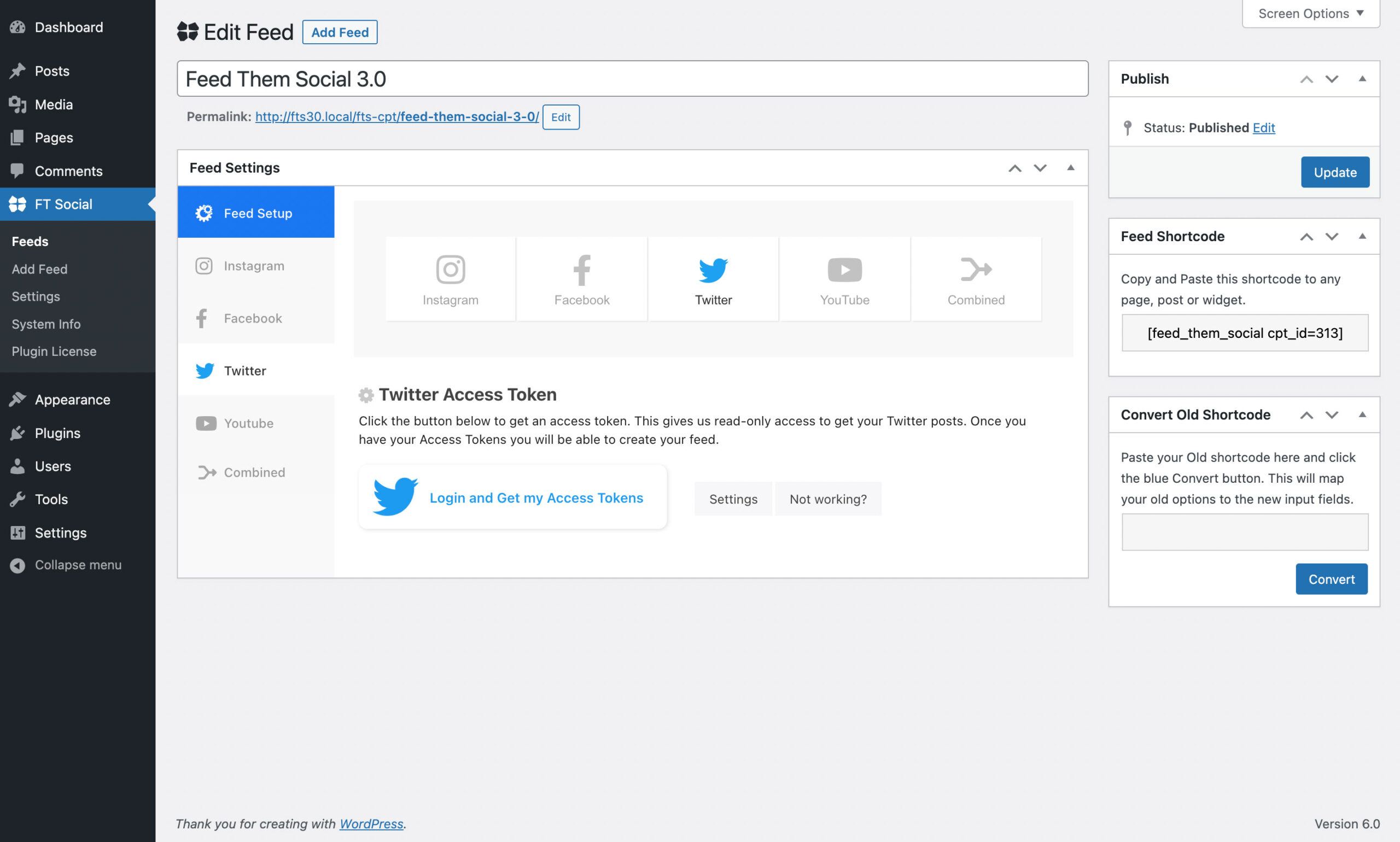Expand the Screen Options dropdown
The width and height of the screenshot is (1400, 842).
click(1310, 13)
